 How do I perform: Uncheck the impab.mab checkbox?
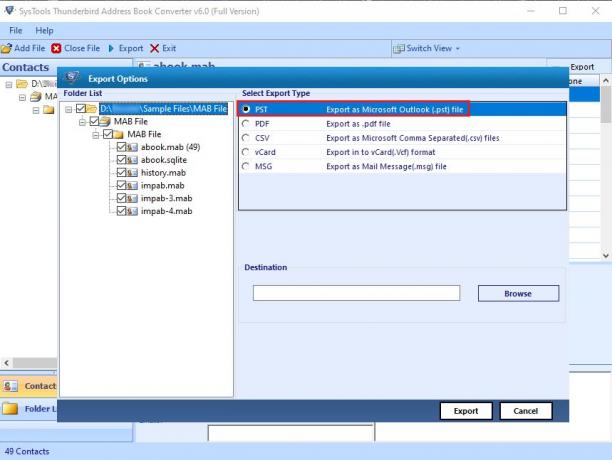121,185
